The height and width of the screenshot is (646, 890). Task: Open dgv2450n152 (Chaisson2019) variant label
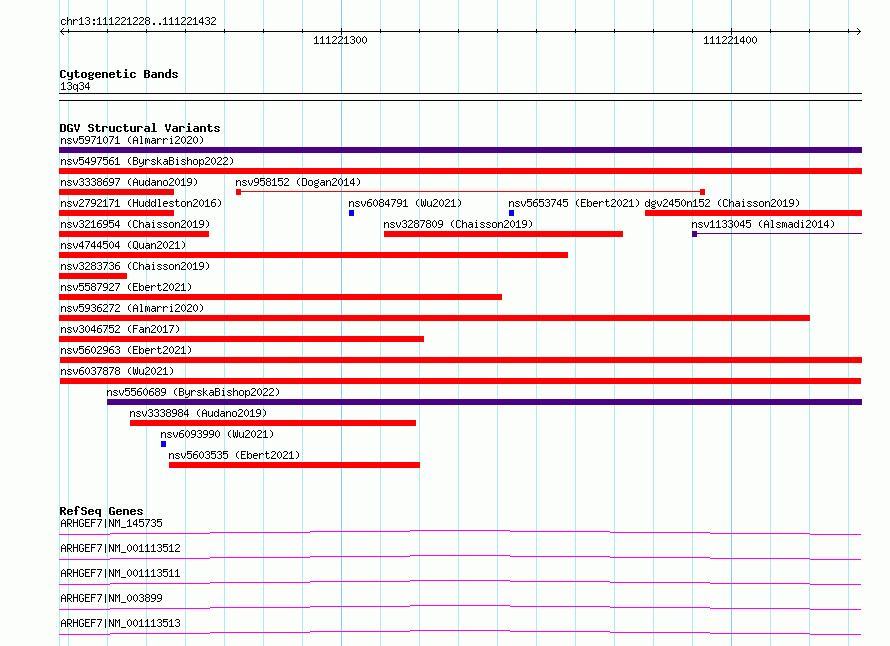722,203
